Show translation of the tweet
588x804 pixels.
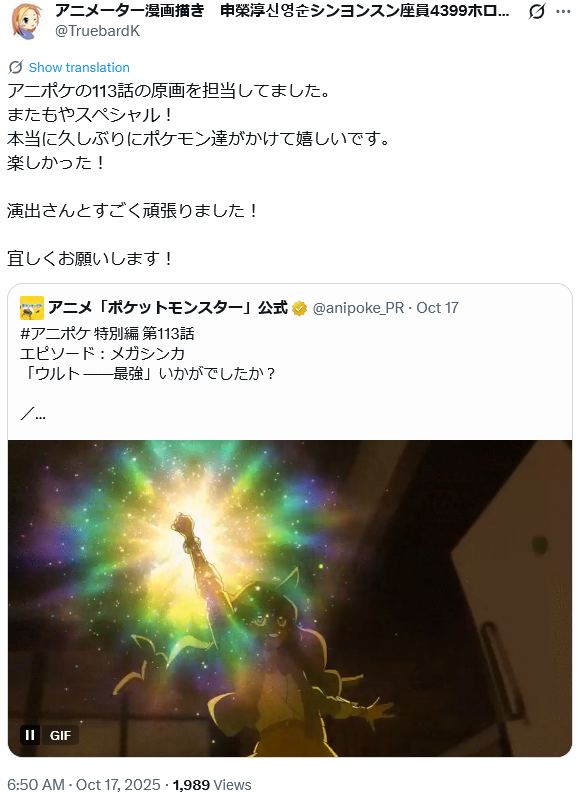(x=79, y=67)
